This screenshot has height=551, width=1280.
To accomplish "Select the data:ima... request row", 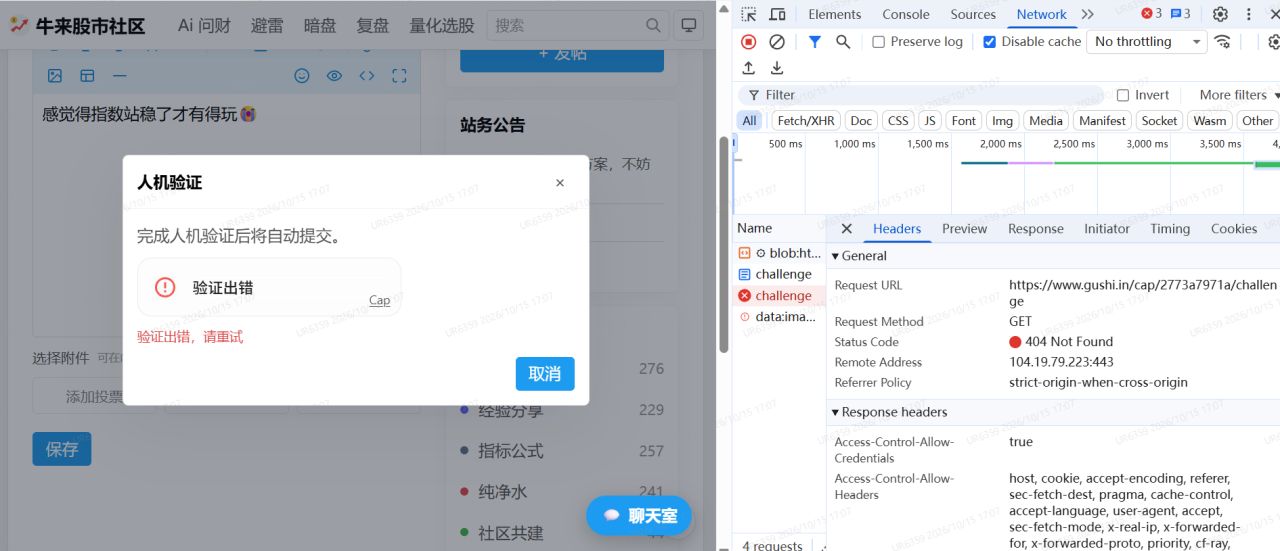I will (779, 317).
